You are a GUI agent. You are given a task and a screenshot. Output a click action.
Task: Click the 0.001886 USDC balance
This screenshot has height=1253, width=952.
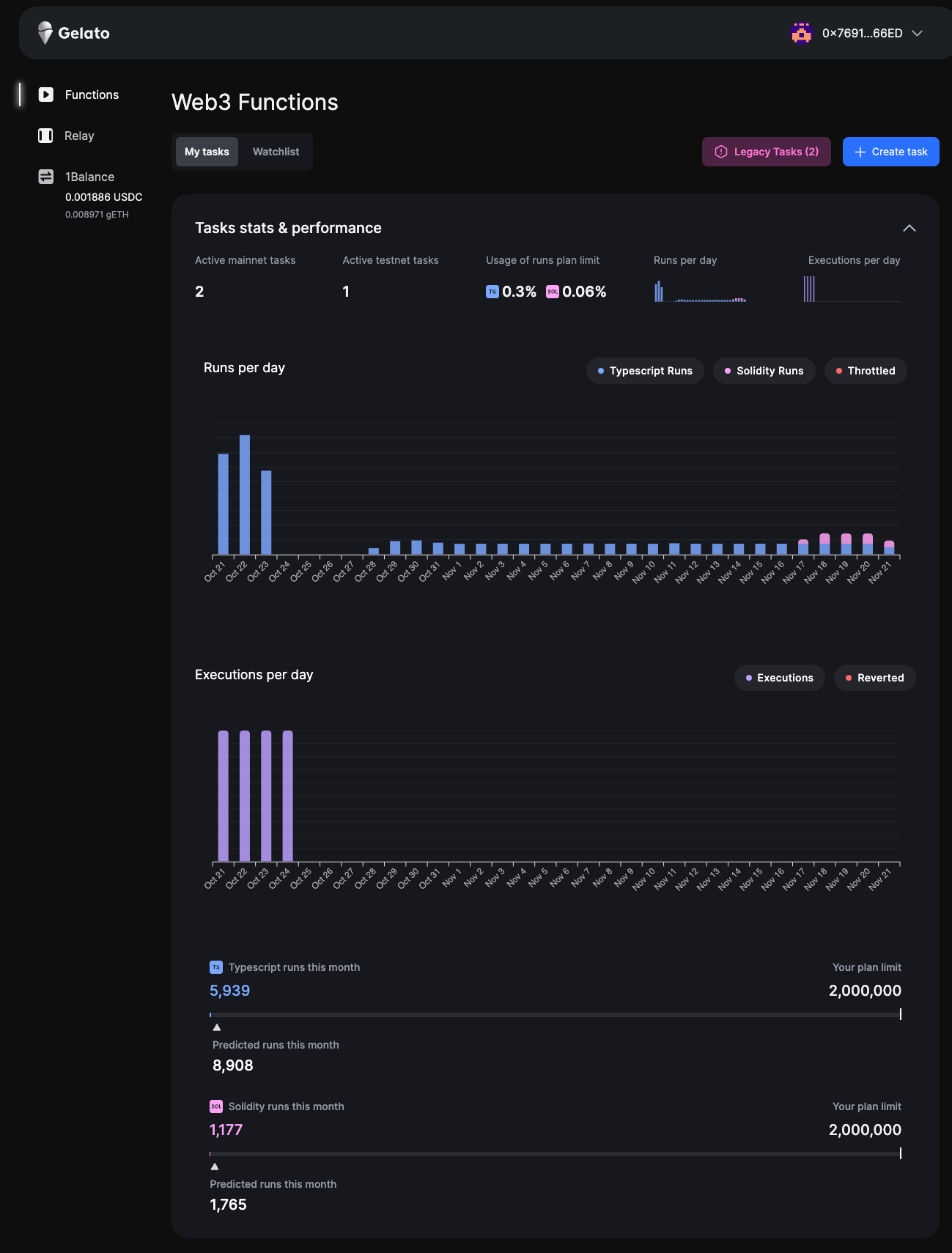104,197
